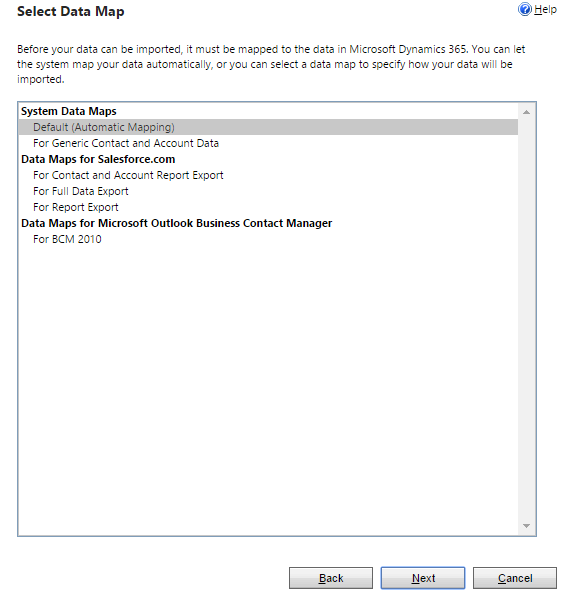Proceed with the Next button

click(423, 578)
